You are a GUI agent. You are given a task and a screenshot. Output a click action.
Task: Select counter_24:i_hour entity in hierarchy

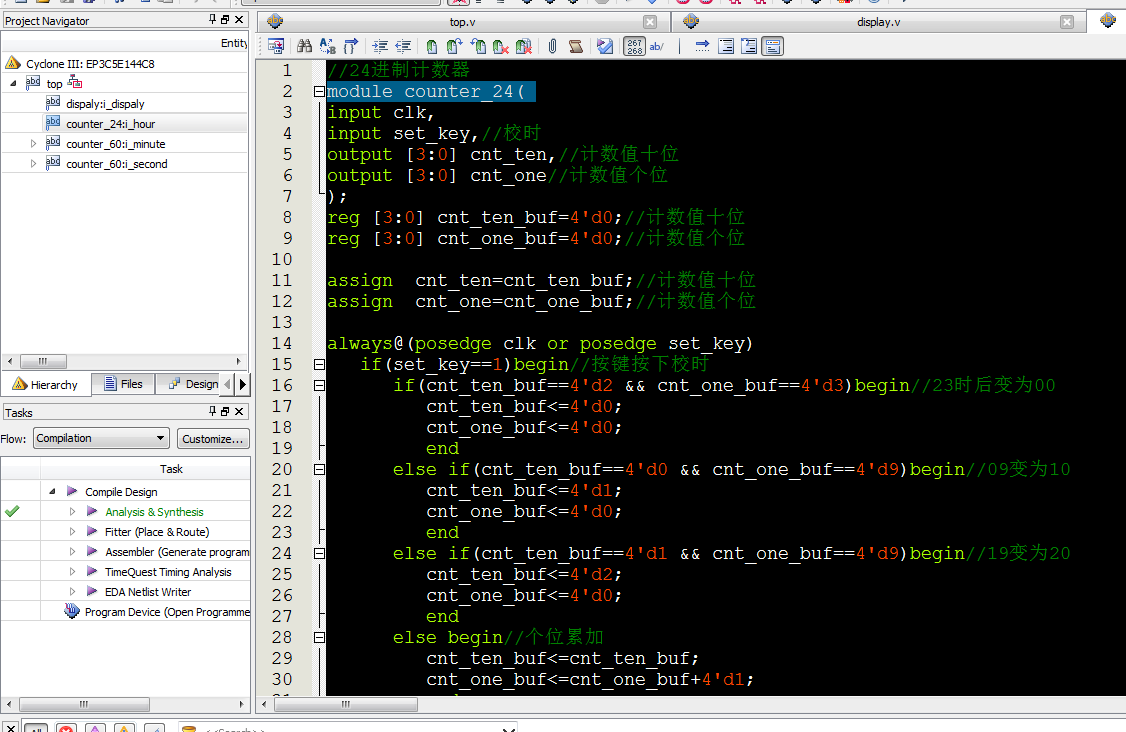pos(111,124)
